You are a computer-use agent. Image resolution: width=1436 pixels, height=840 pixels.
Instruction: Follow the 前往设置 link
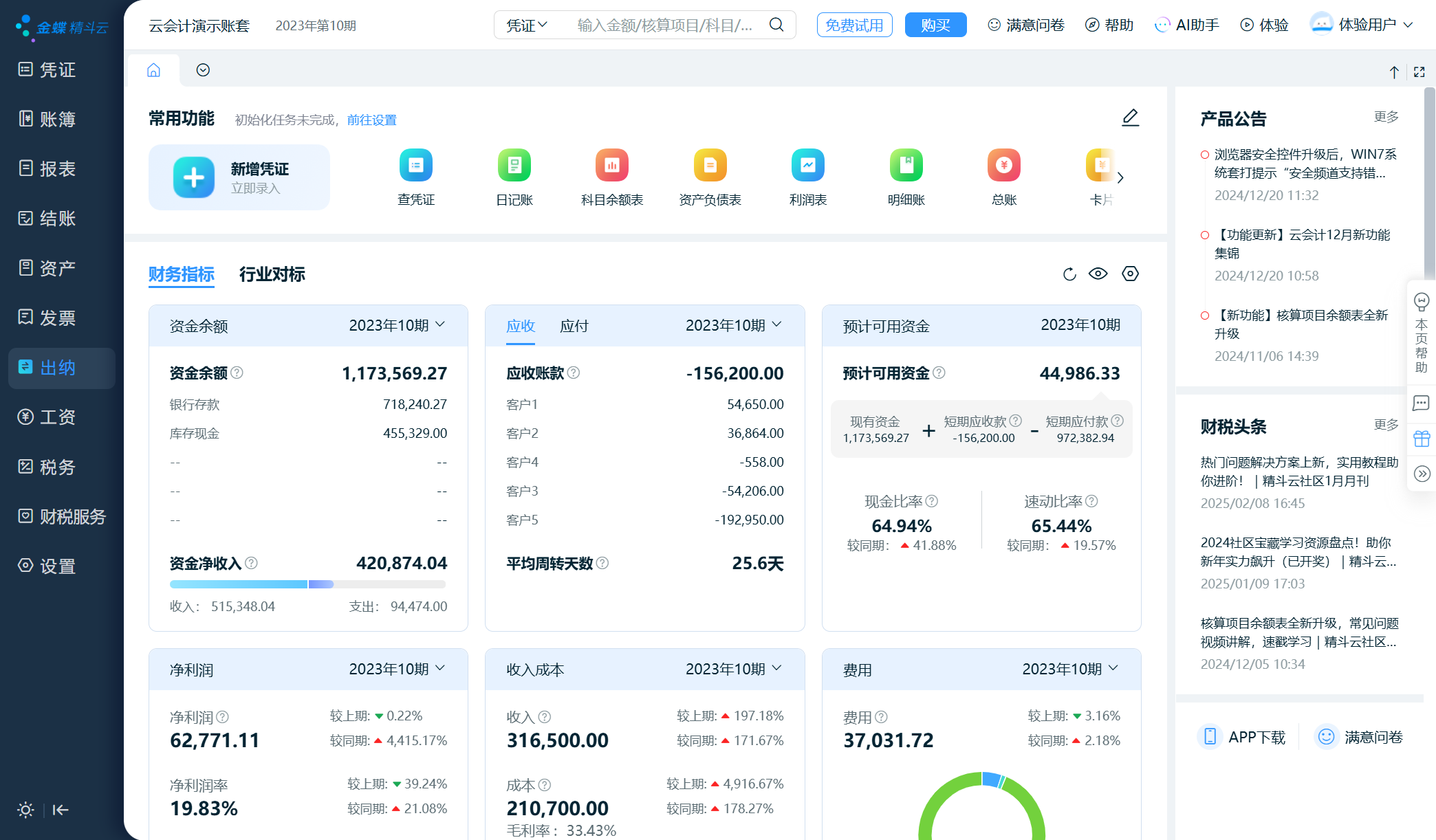click(371, 120)
